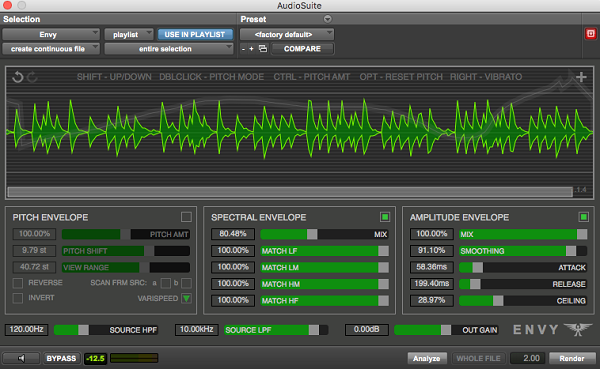This screenshot has height=369, width=600.
Task: Click the Envy eagle logo
Action: (x=578, y=329)
